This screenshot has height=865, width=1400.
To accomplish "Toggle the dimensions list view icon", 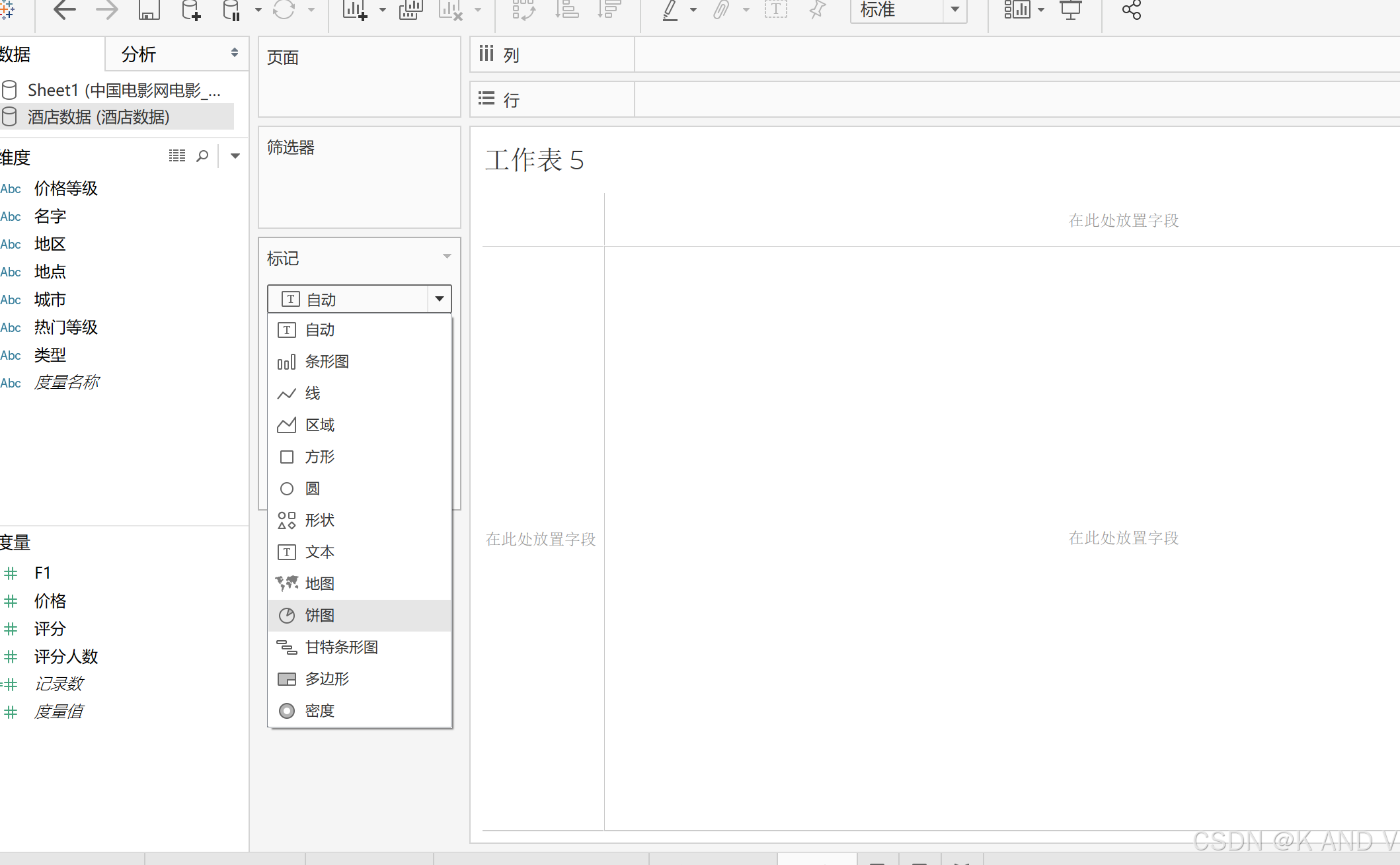I will coord(176,156).
